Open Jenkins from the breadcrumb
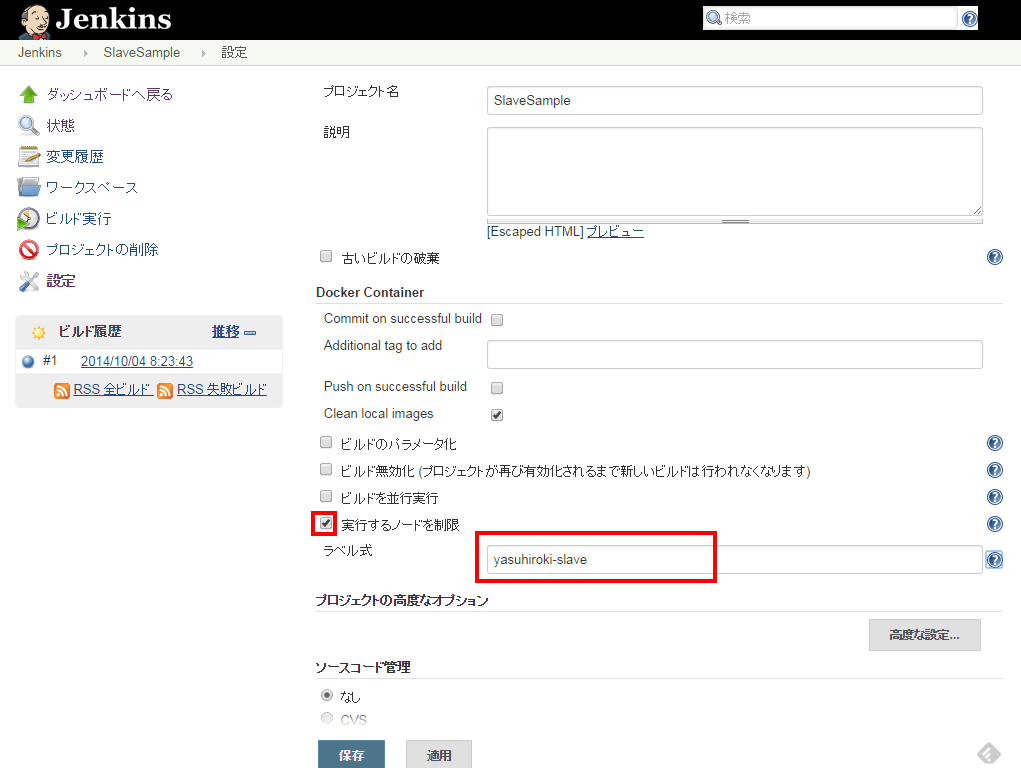Viewport: 1021px width, 768px height. coord(40,52)
